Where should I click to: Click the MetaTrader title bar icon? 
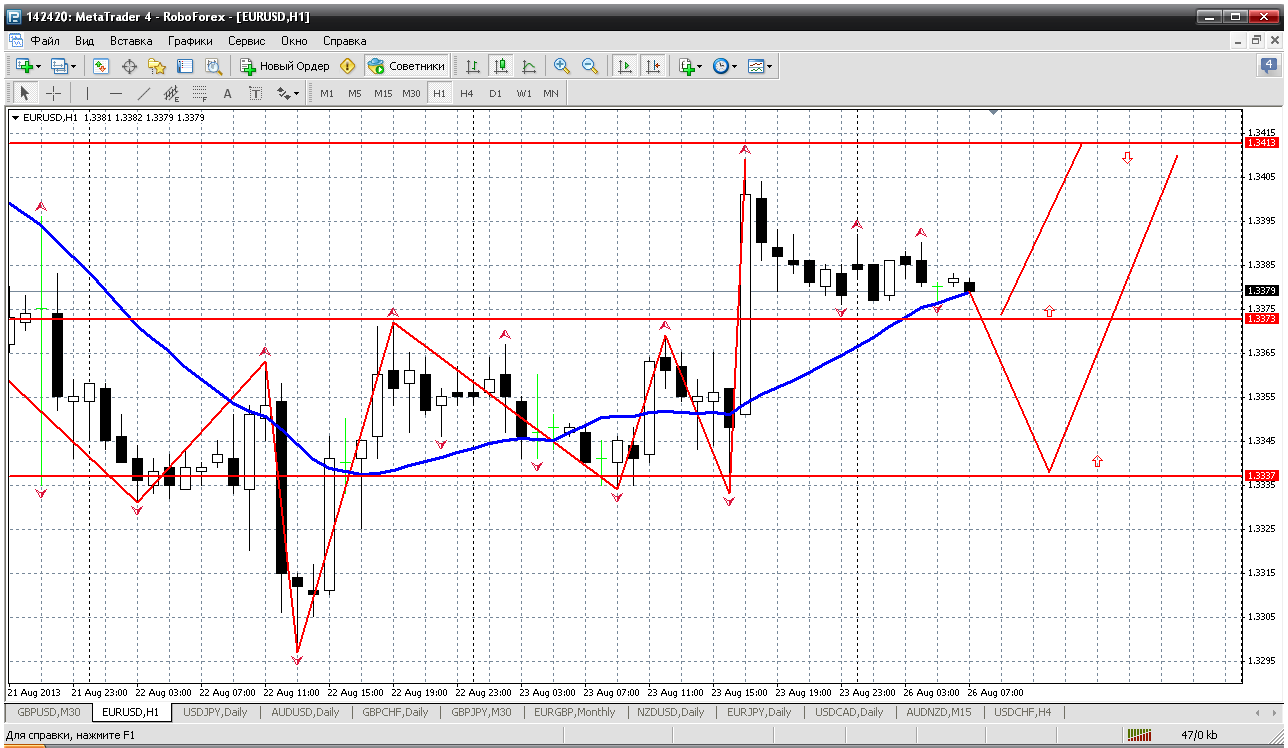click(x=13, y=16)
